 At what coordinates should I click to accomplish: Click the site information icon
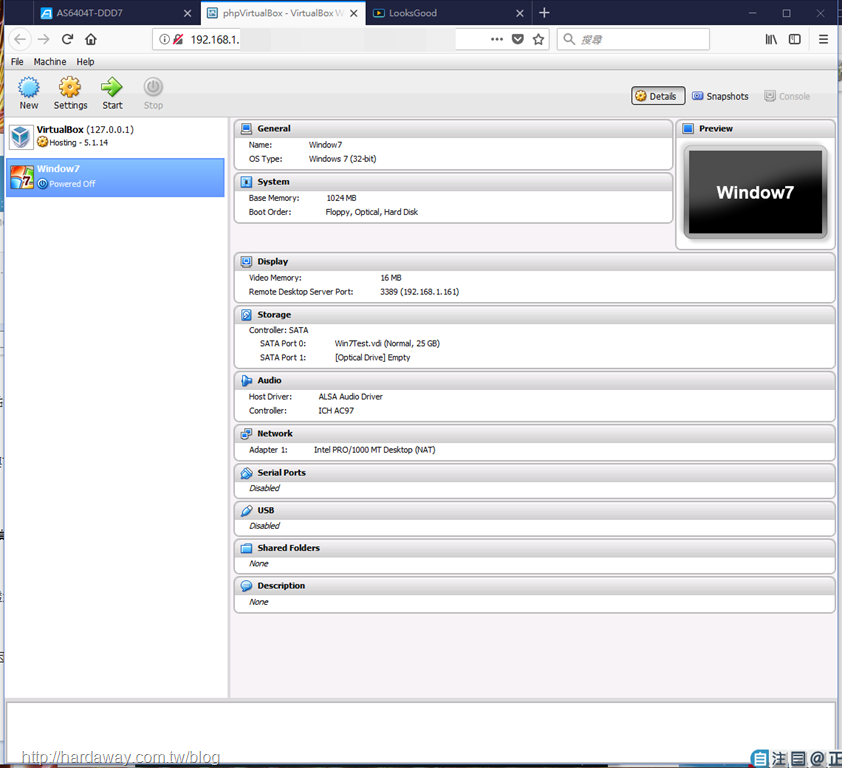click(164, 39)
